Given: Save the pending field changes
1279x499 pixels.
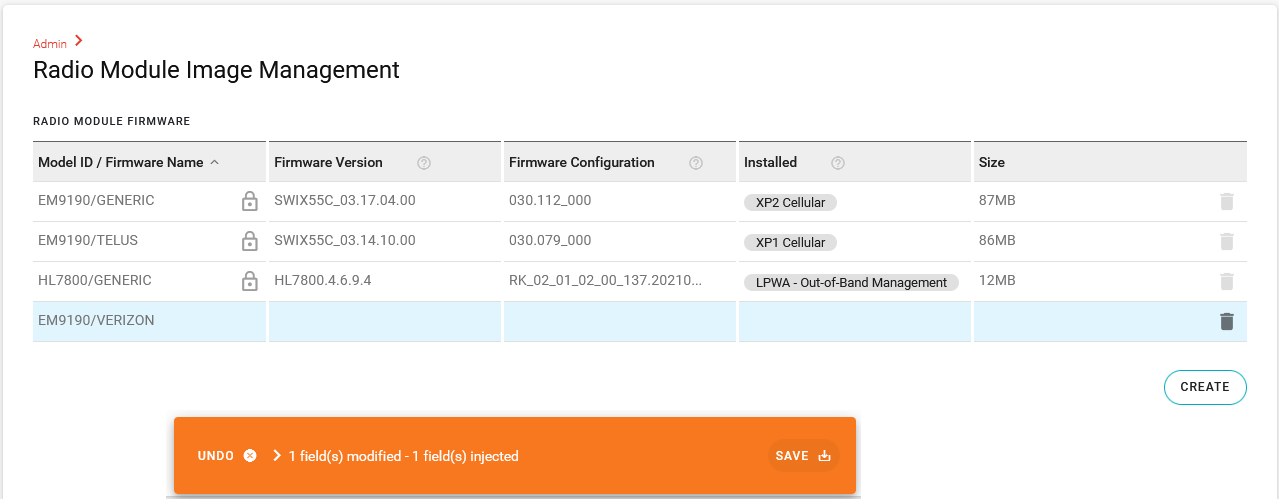Looking at the screenshot, I should (x=803, y=456).
